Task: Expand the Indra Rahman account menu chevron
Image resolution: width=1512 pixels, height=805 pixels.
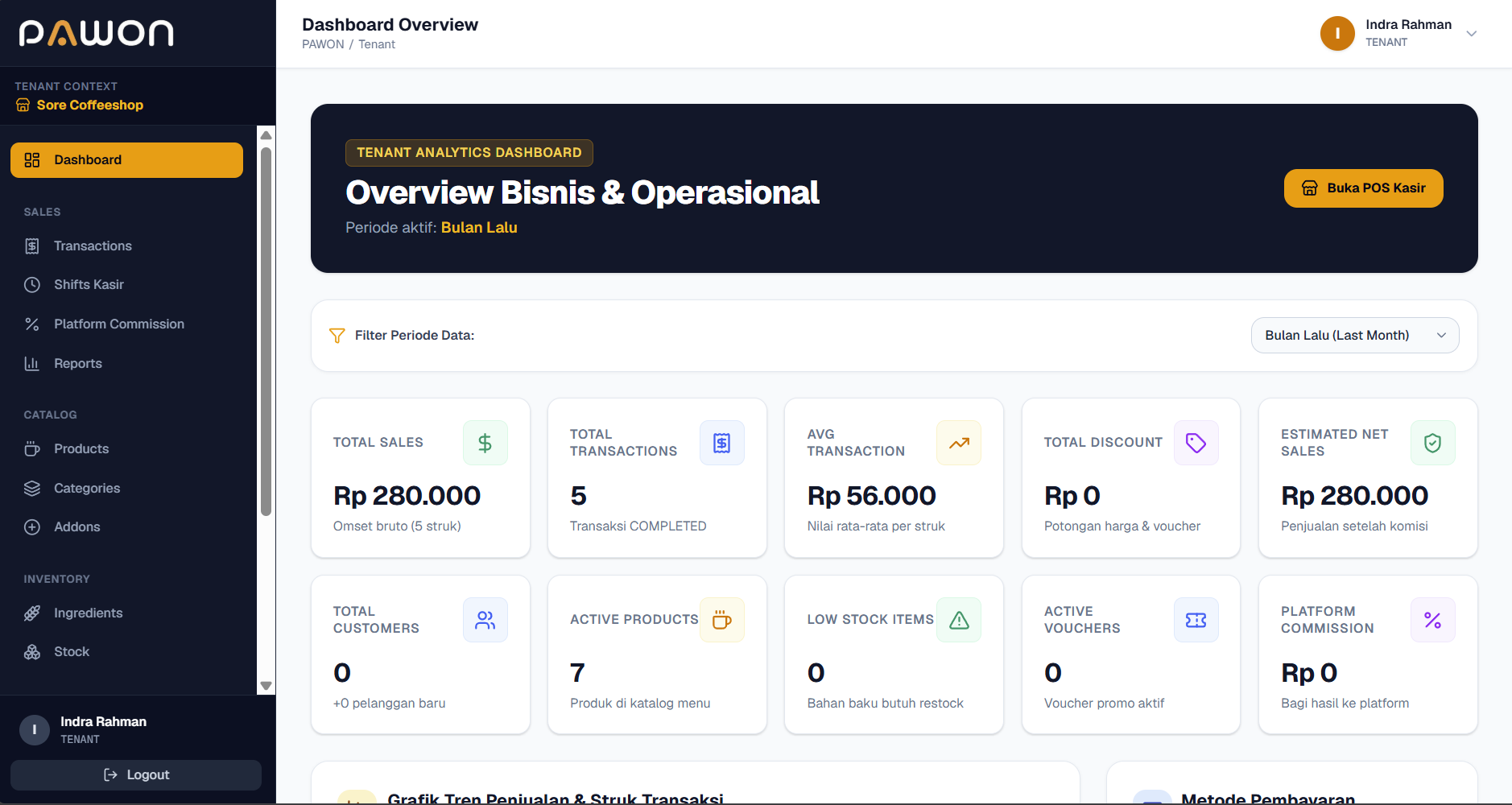Action: [1471, 34]
